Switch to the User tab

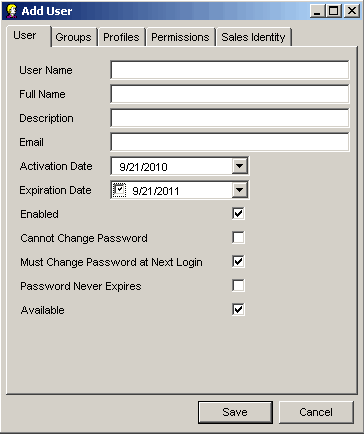[x=29, y=36]
